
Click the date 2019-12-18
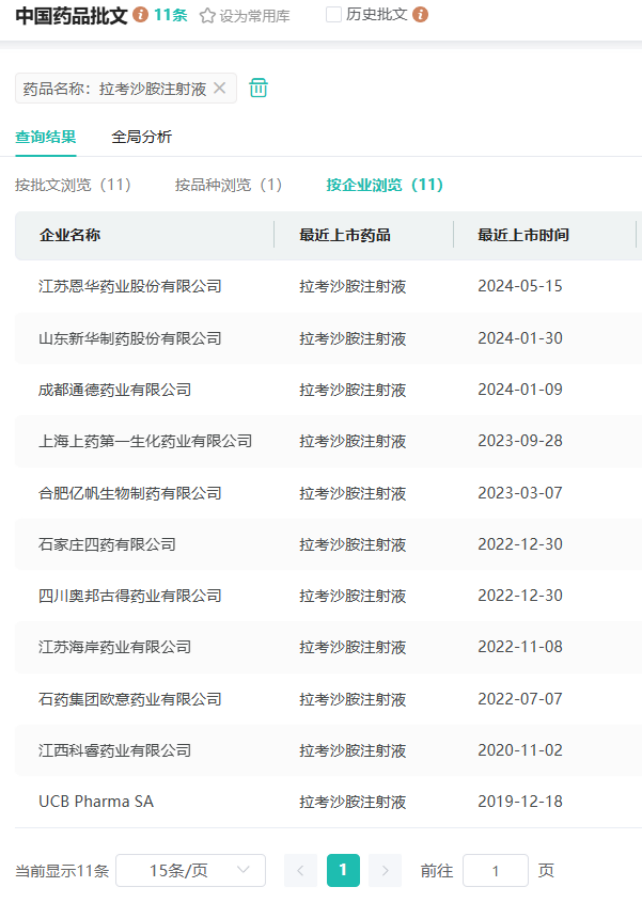pos(520,801)
